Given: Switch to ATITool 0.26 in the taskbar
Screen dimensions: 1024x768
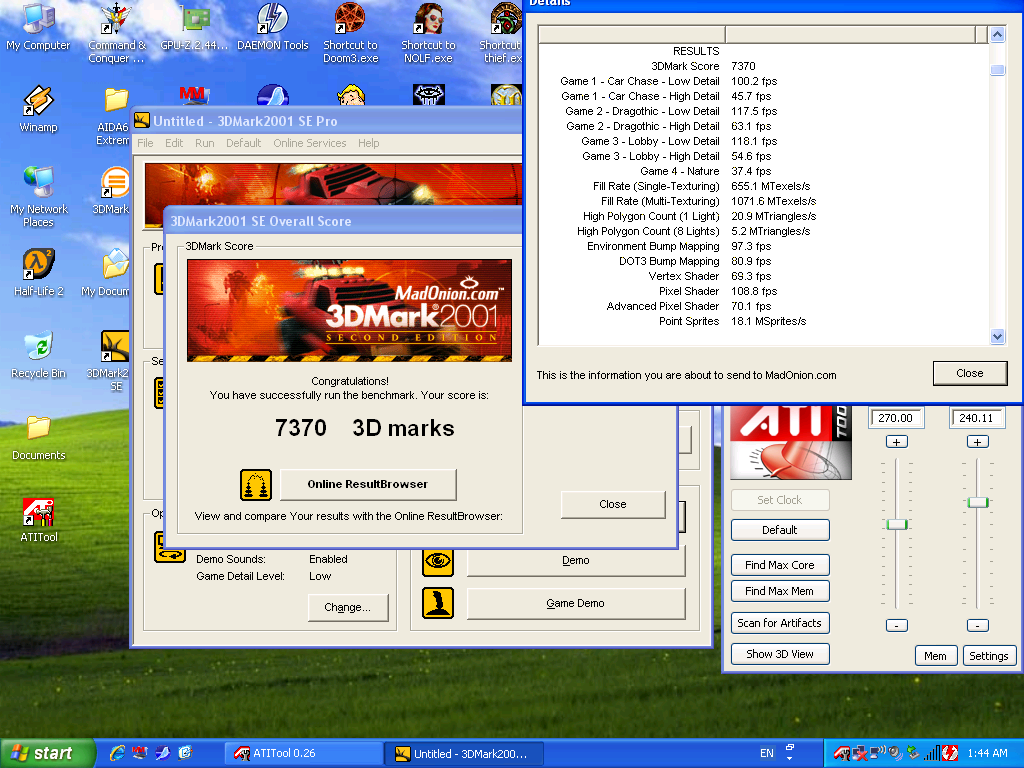Looking at the screenshot, I should pyautogui.click(x=304, y=753).
